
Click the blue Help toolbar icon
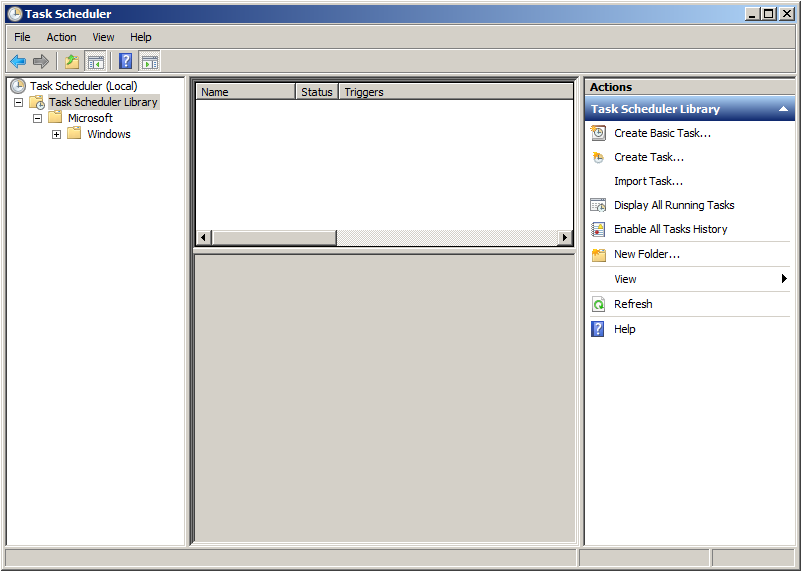point(125,61)
